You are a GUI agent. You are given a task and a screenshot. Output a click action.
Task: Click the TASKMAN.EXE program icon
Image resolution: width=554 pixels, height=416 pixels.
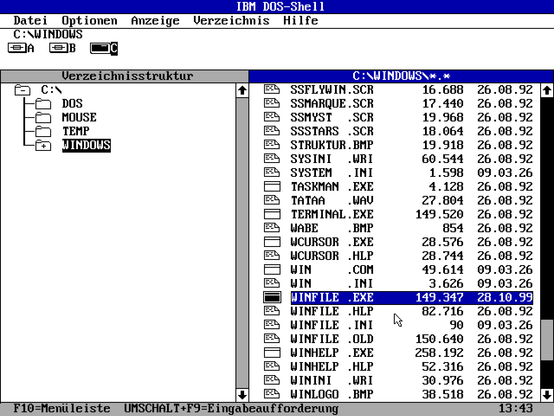pyautogui.click(x=272, y=187)
